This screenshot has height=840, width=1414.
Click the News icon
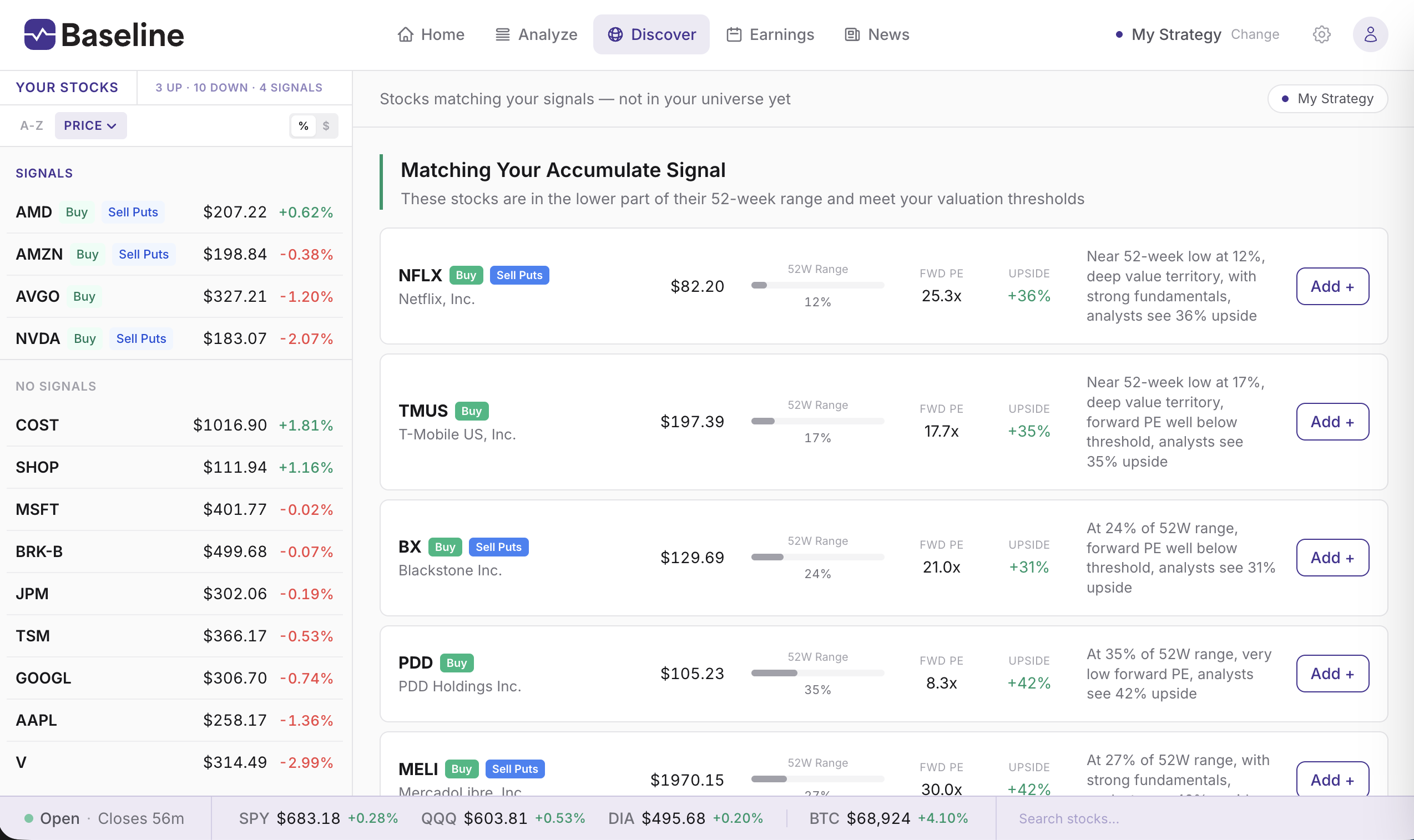click(851, 34)
